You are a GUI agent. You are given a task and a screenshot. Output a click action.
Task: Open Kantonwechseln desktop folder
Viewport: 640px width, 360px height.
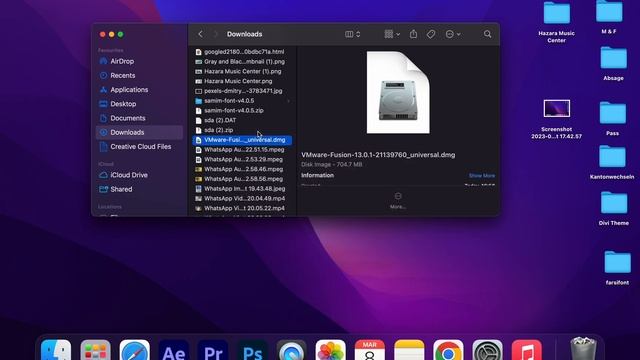pos(612,162)
